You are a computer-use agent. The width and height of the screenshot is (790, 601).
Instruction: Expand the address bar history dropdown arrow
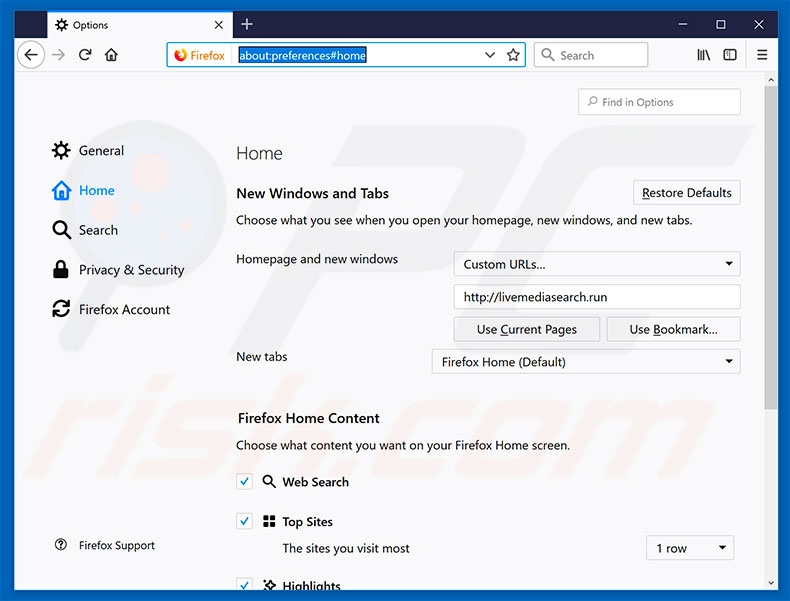pos(490,55)
